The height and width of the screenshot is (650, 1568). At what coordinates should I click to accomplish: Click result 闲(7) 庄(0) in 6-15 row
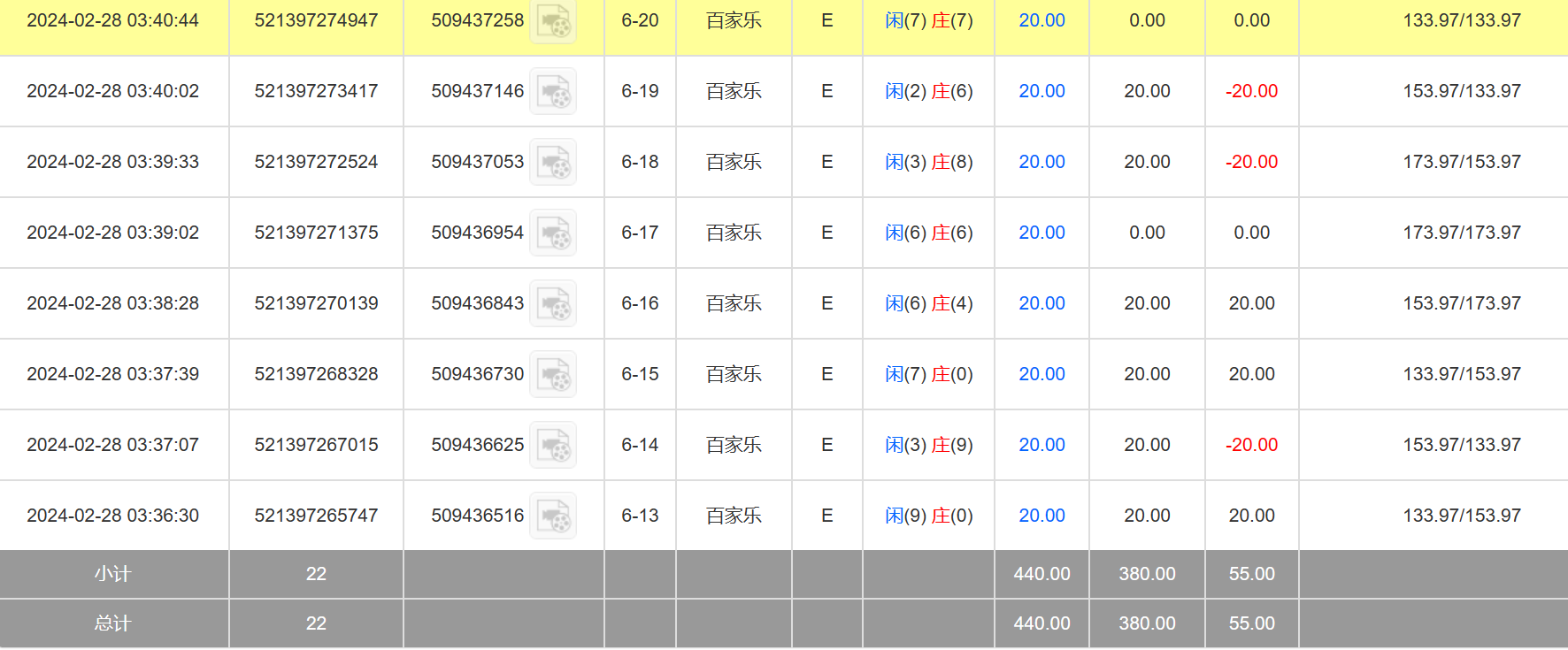(x=928, y=374)
